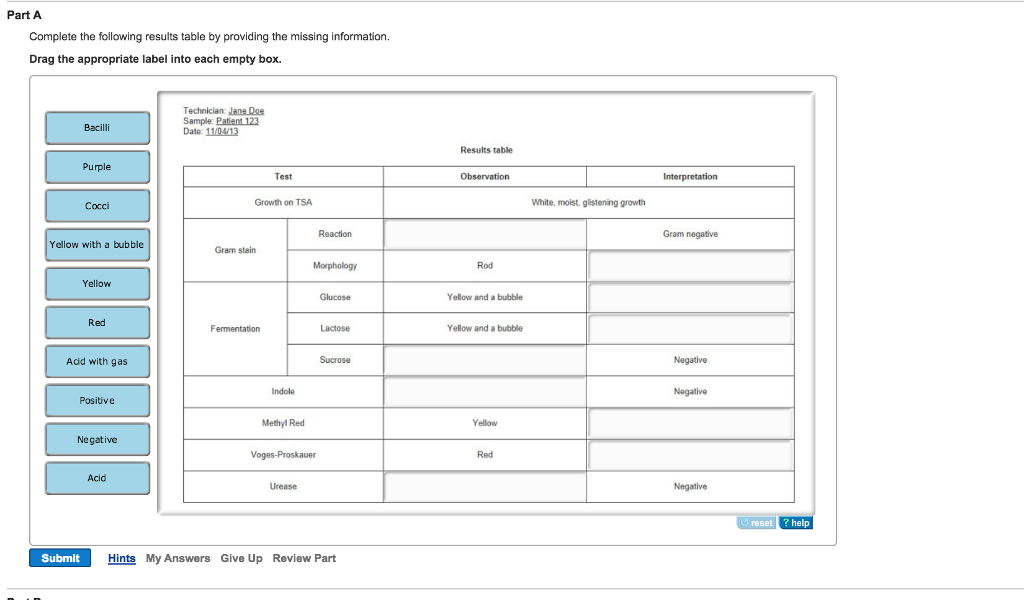Open the help button
Viewport: 1024px width, 600px height.
point(796,523)
